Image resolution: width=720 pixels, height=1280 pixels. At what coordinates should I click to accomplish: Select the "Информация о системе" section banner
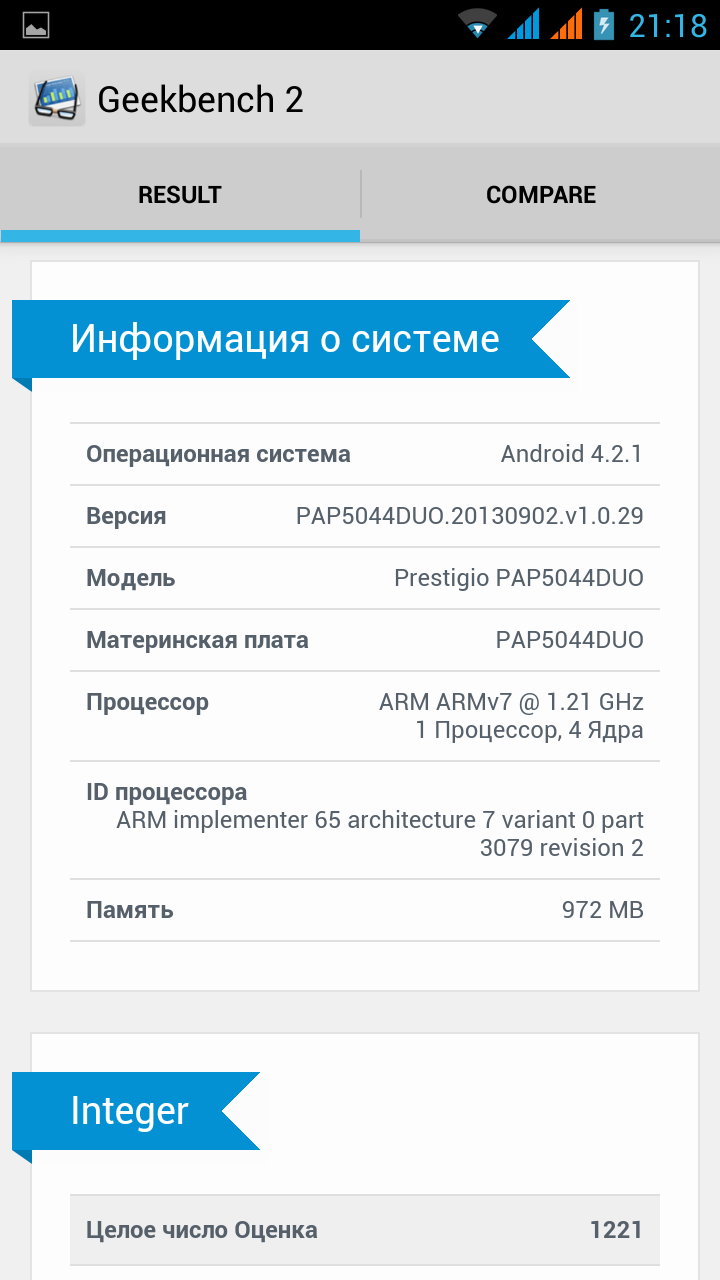(285, 339)
